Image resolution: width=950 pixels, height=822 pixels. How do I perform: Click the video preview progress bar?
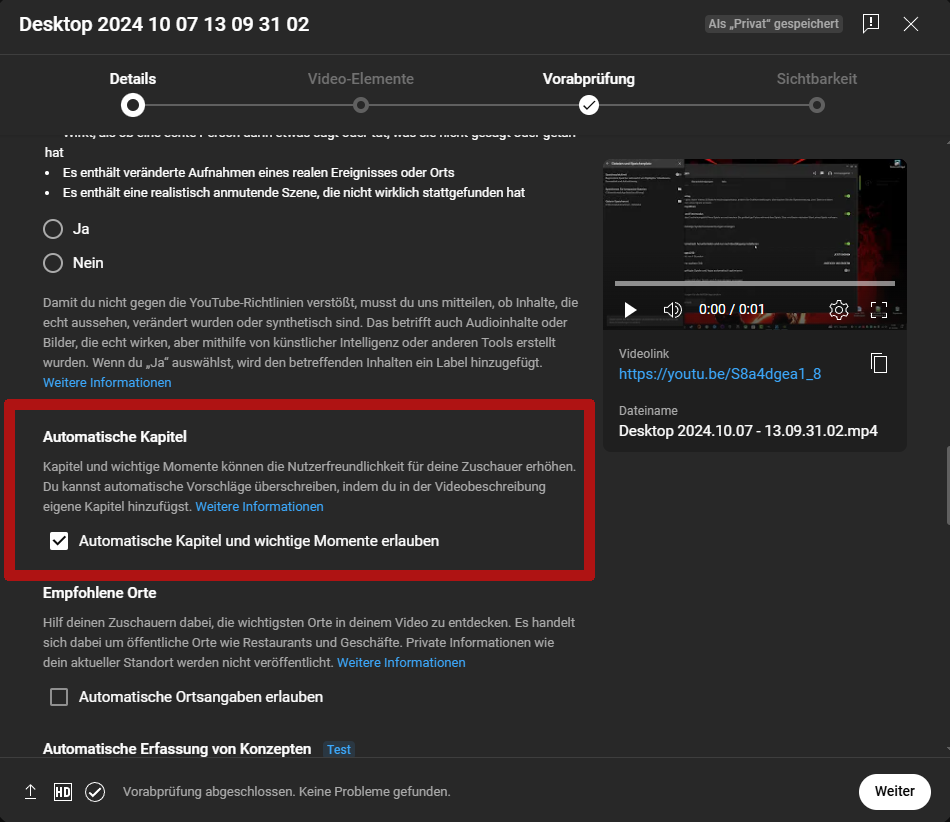click(x=755, y=283)
